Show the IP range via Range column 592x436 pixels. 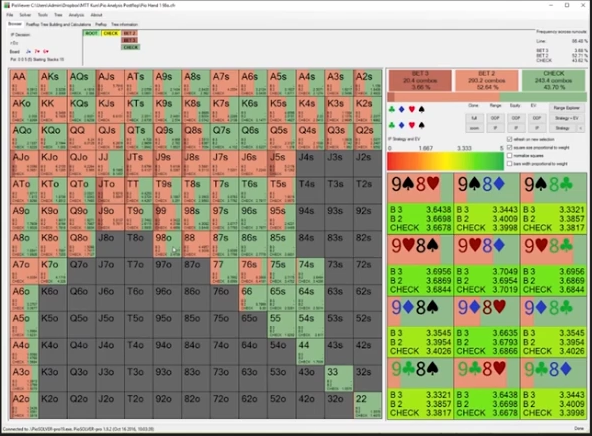(495, 128)
